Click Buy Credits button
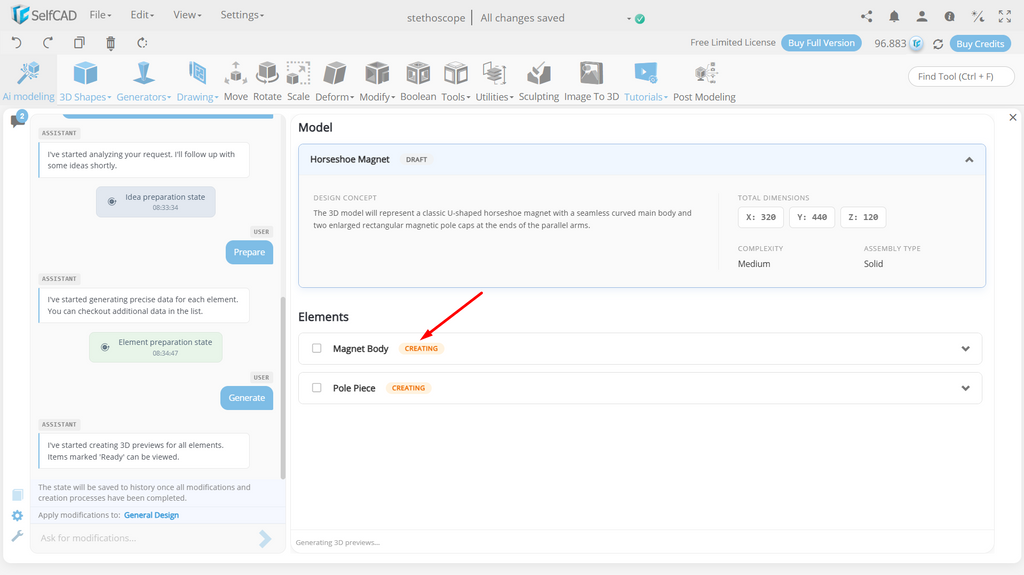 [980, 44]
